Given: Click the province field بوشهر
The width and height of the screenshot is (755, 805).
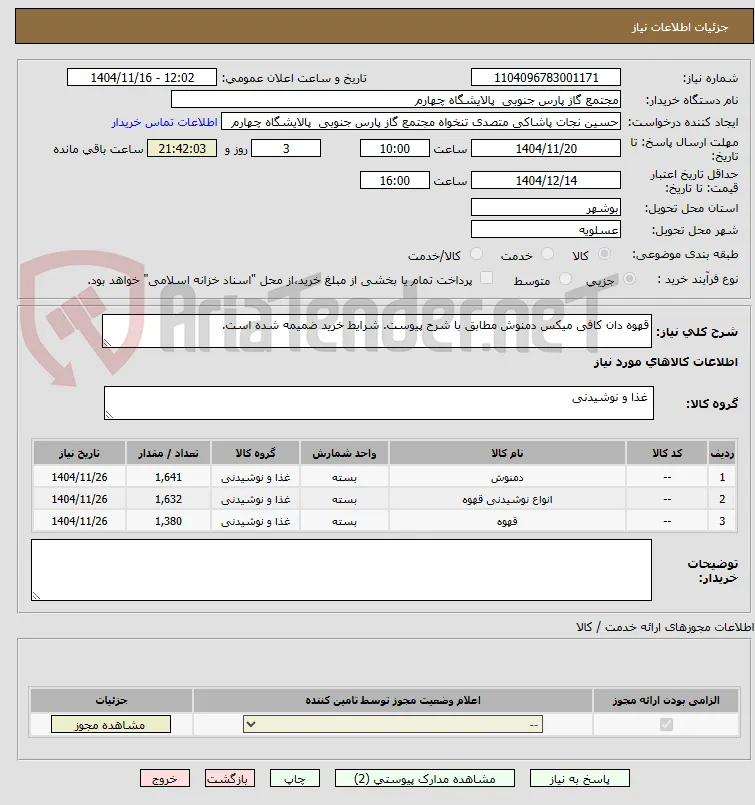Looking at the screenshot, I should [x=546, y=207].
